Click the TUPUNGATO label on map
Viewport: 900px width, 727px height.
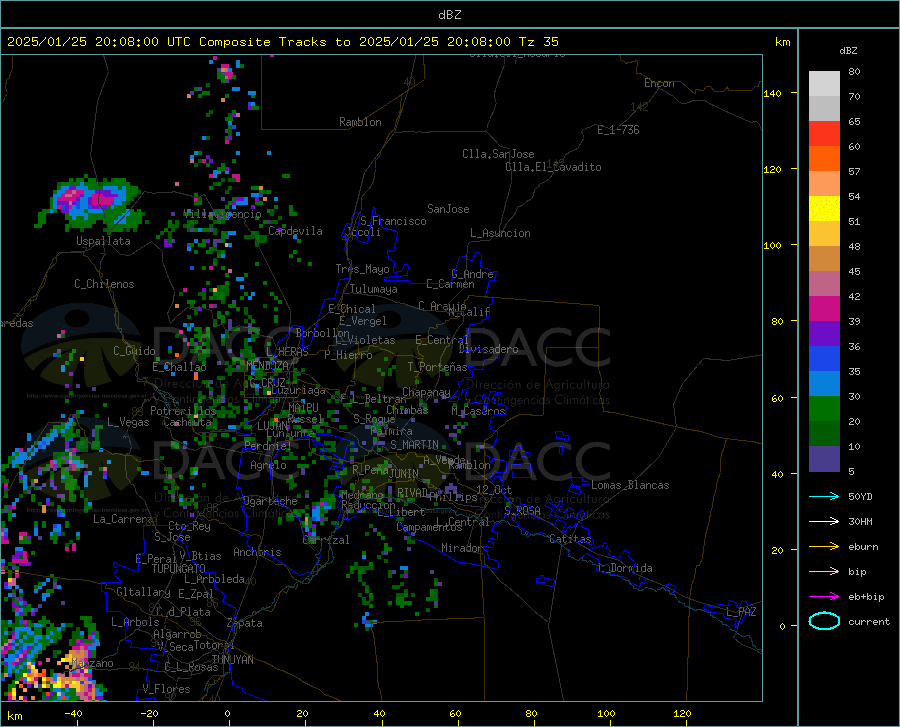click(x=179, y=569)
